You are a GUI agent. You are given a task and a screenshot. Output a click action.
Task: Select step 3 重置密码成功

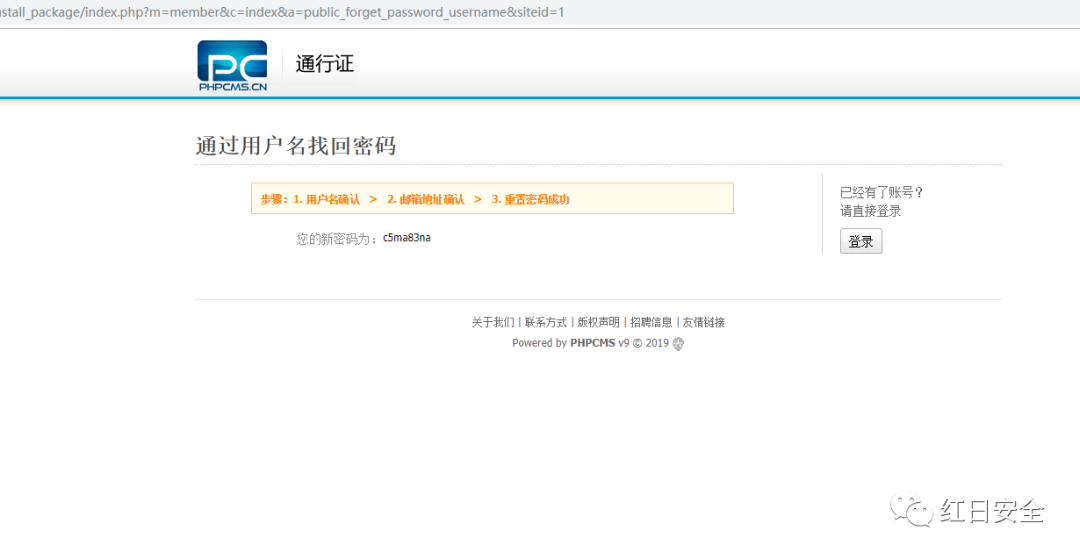pos(530,199)
